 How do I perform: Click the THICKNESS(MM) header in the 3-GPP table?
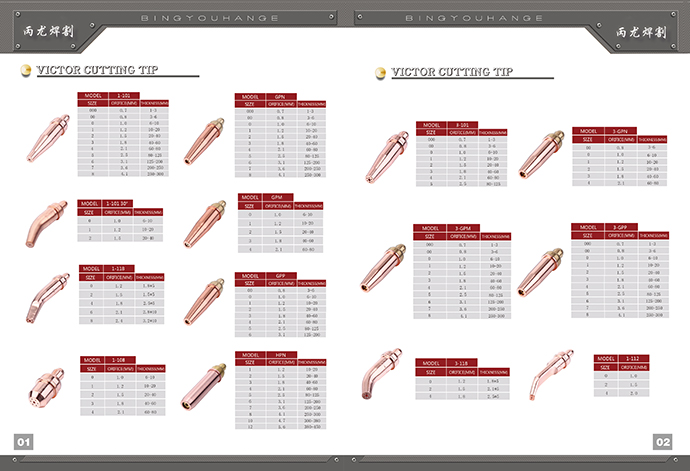point(653,235)
